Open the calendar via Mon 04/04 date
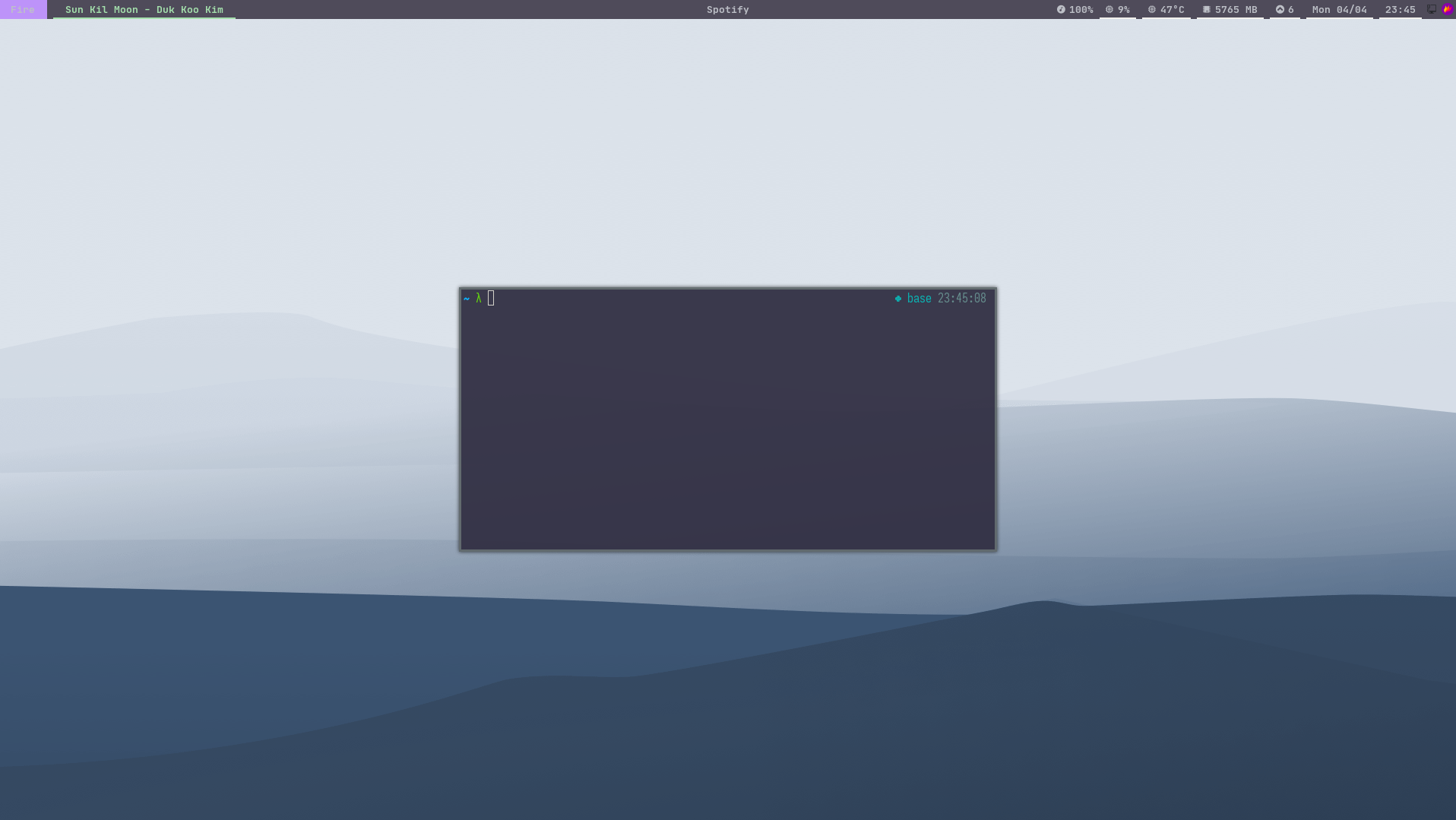1456x820 pixels. point(1339,9)
